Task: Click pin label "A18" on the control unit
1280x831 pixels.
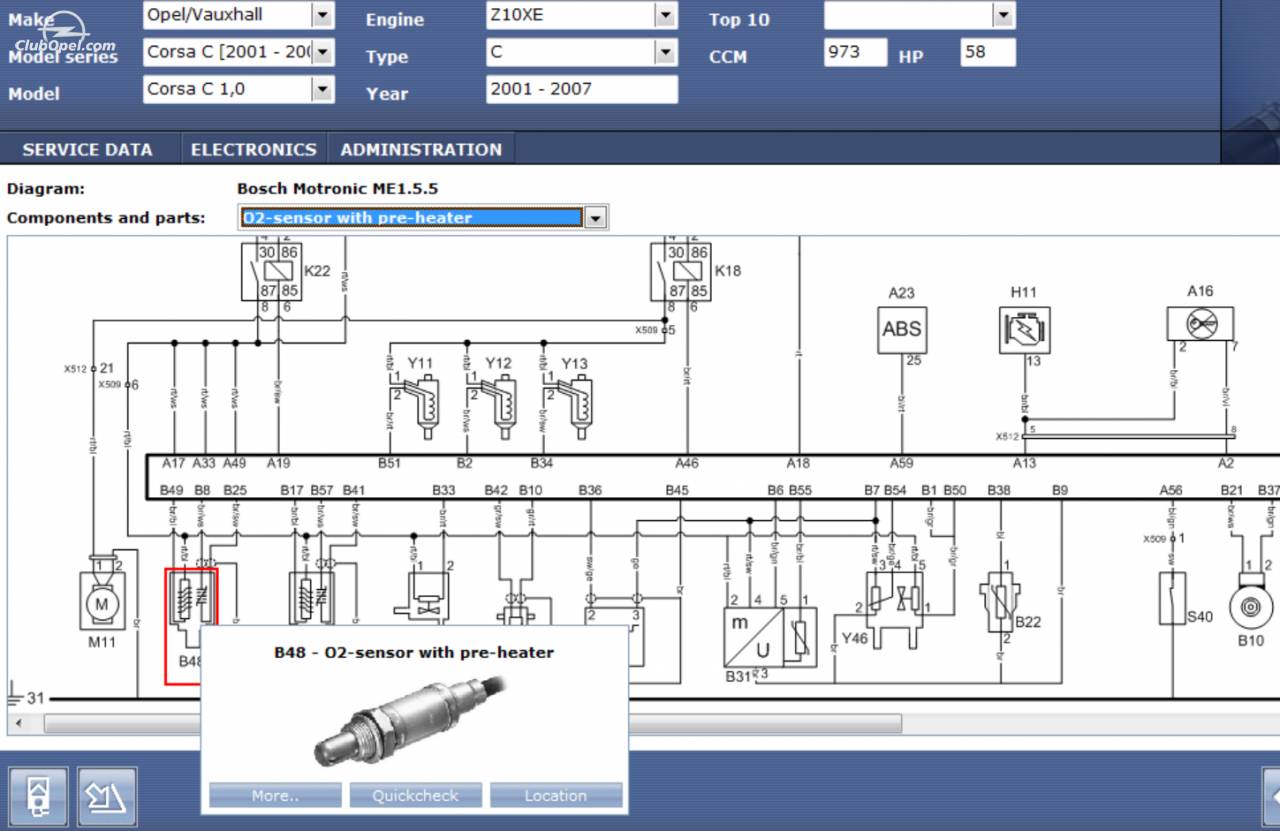Action: coord(798,463)
